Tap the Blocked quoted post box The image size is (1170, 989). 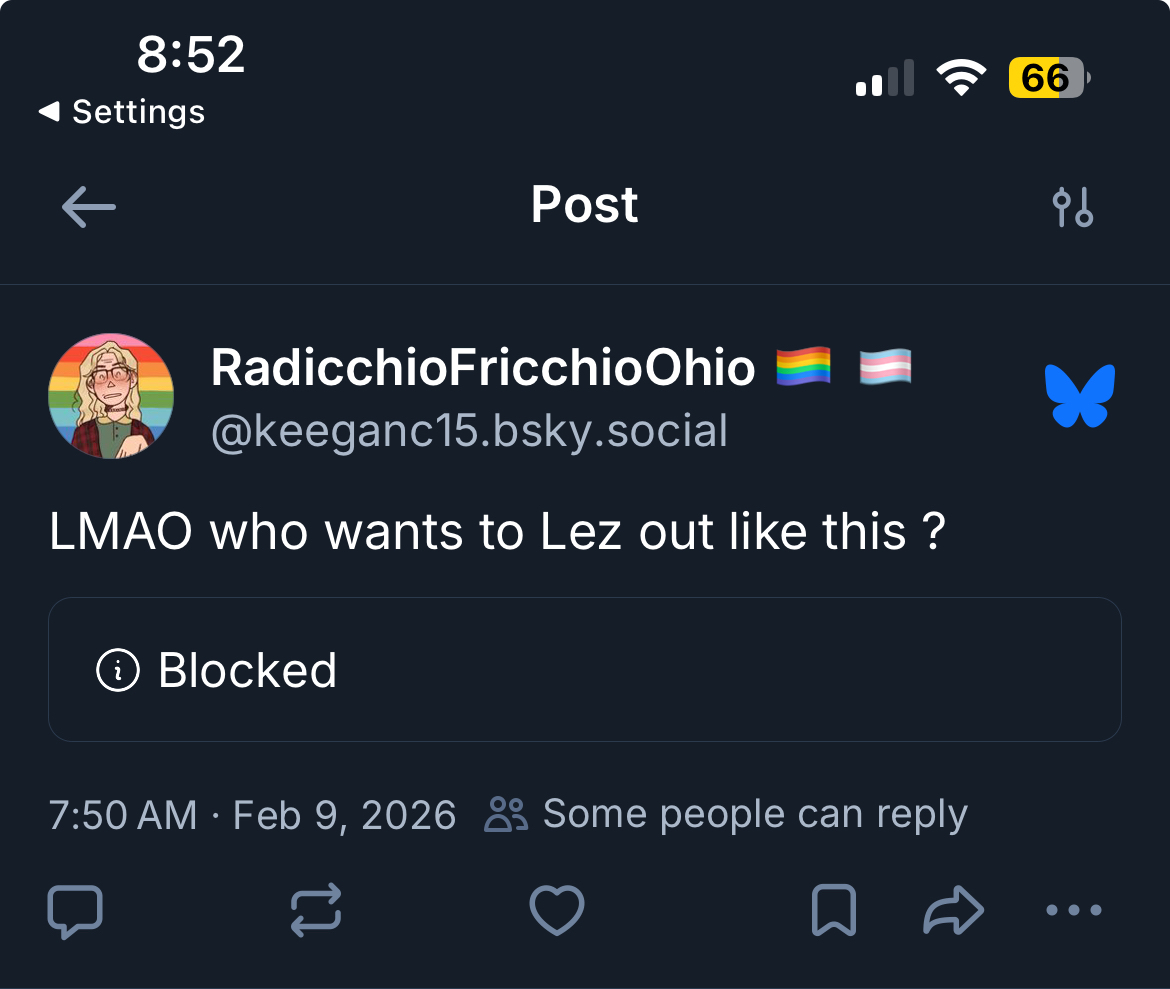pyautogui.click(x=585, y=669)
